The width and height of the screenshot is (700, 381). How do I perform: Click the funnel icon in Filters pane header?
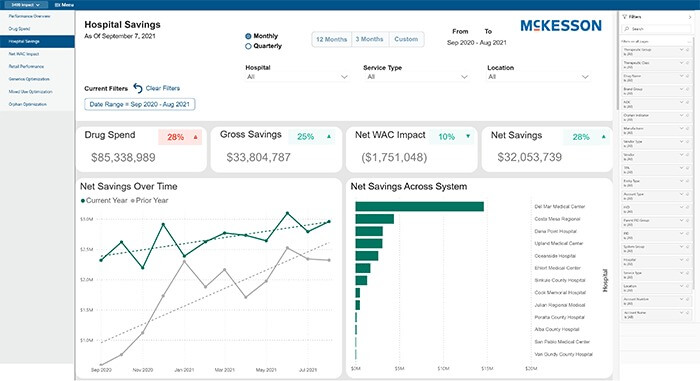click(625, 17)
